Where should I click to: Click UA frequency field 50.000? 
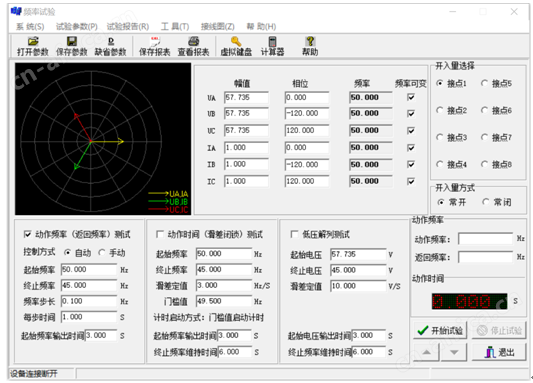tap(371, 98)
